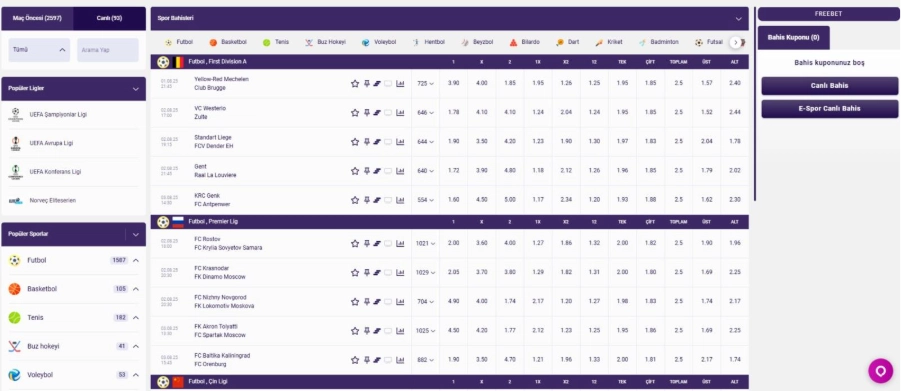Pin the VC Westerlo vs Zulte match

click(367, 113)
